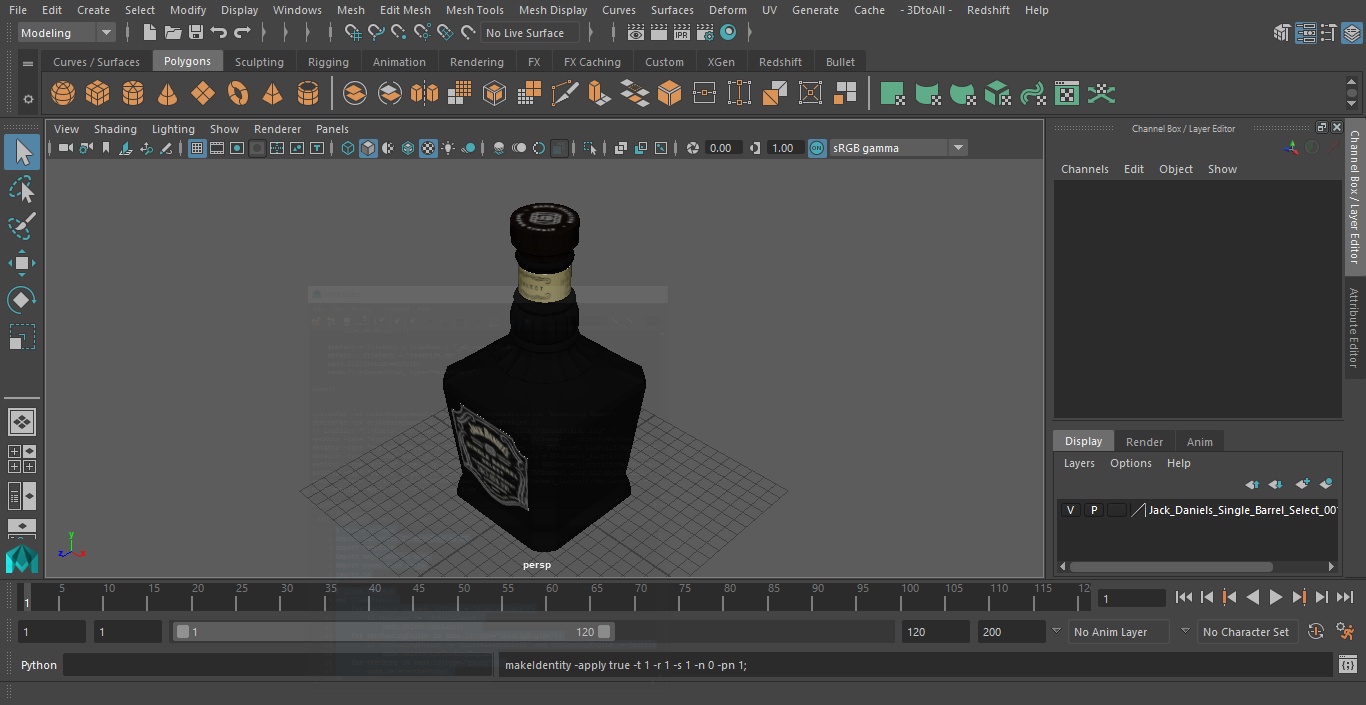Activate the Lasso select tool
This screenshot has height=705, width=1366.
pyautogui.click(x=22, y=189)
